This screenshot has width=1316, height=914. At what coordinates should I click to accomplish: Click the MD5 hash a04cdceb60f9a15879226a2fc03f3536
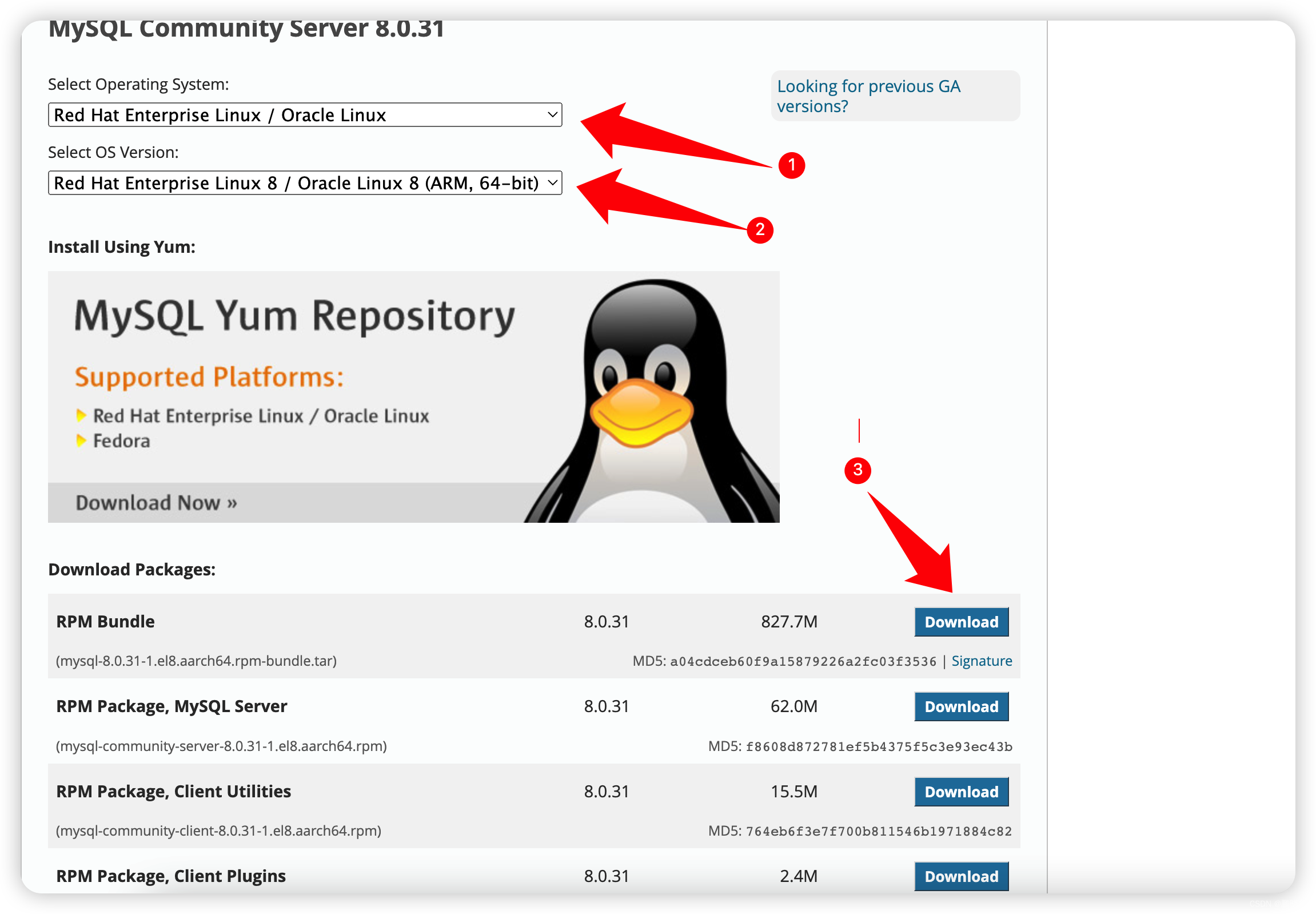803,661
